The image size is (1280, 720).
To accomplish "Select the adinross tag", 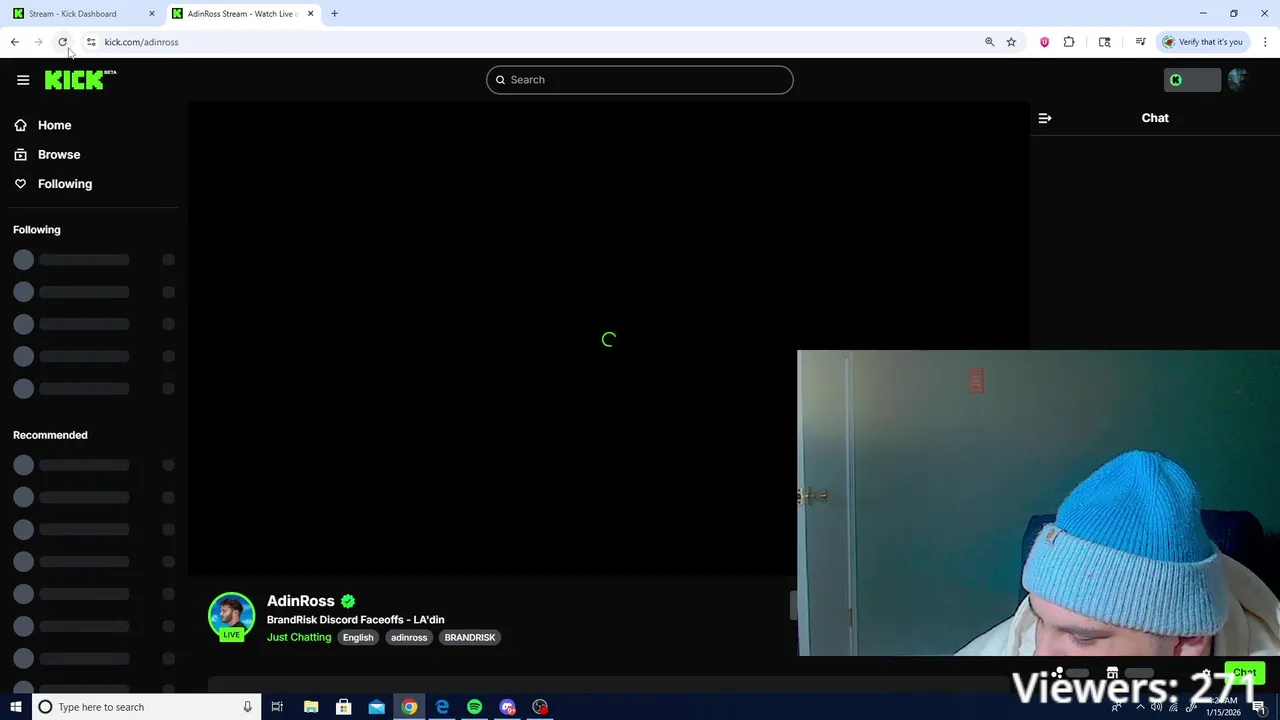I will (409, 637).
